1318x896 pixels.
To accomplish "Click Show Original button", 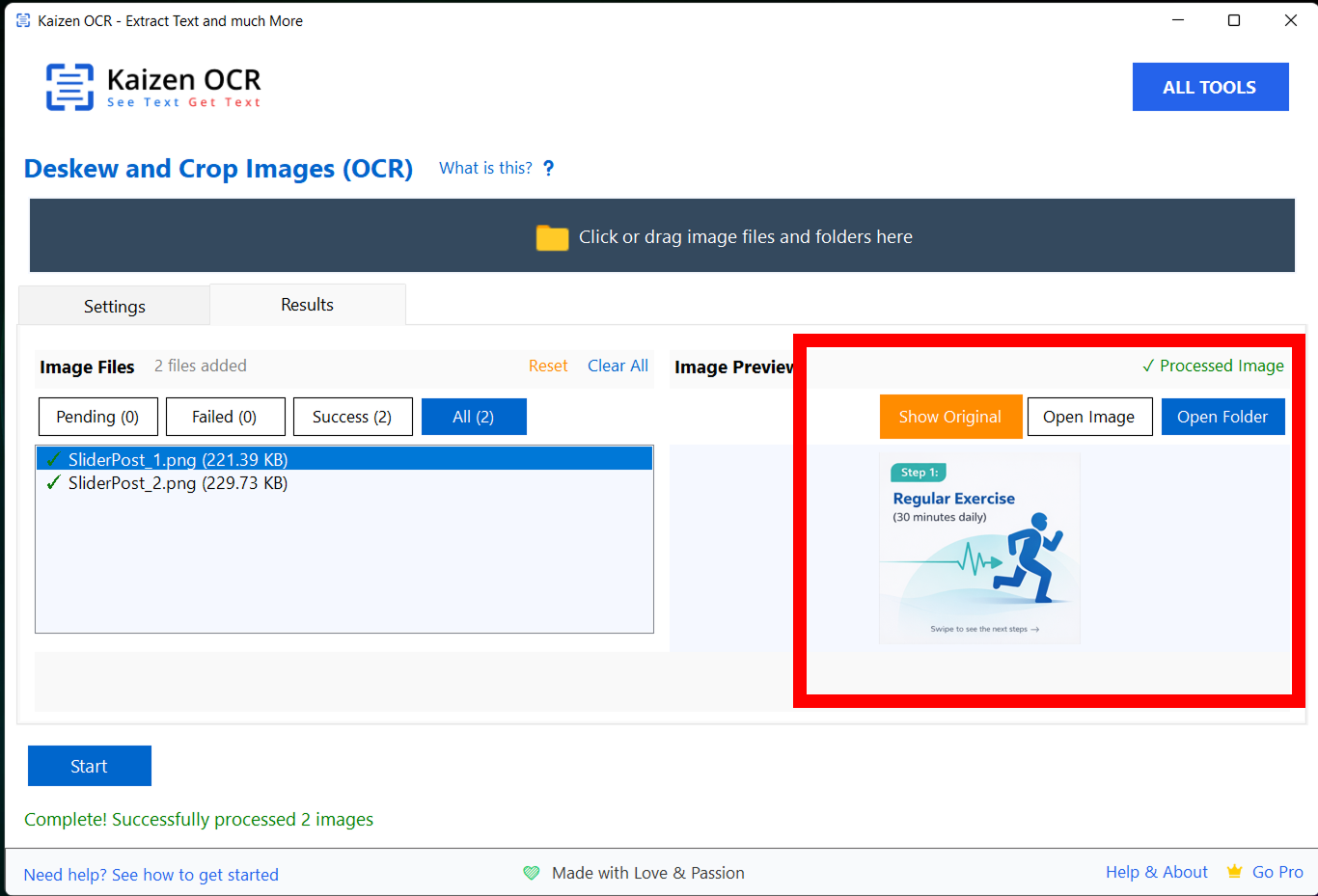I will 949,417.
